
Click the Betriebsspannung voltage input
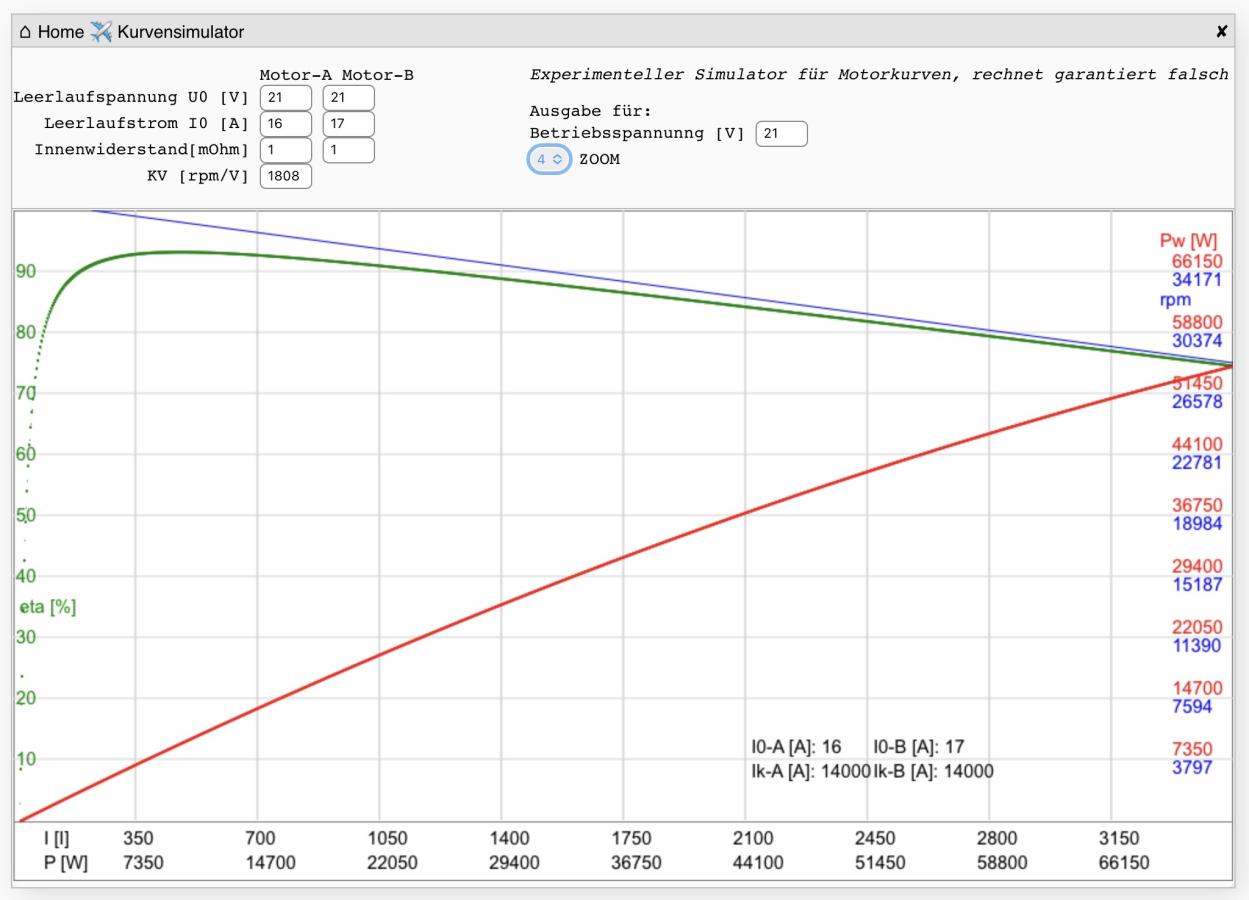click(781, 134)
